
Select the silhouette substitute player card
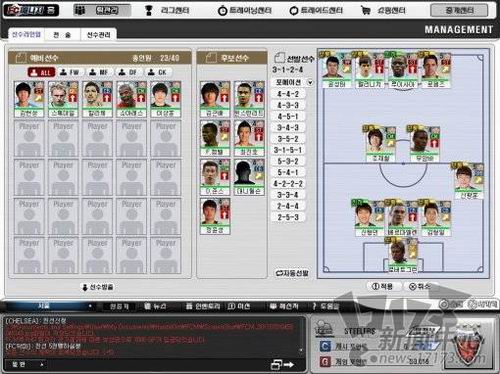point(249,177)
